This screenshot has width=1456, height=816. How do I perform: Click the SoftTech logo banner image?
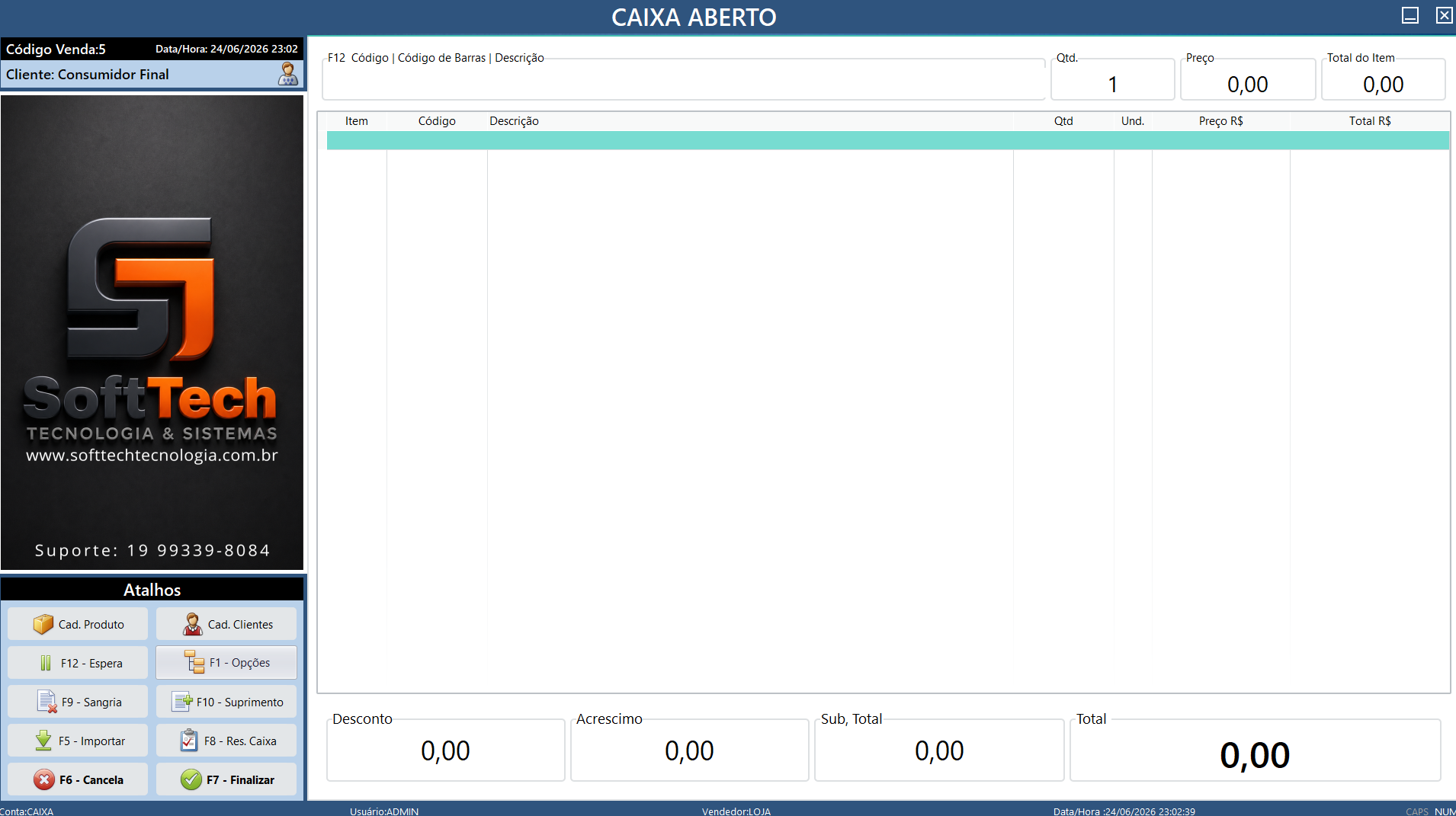coord(152,333)
